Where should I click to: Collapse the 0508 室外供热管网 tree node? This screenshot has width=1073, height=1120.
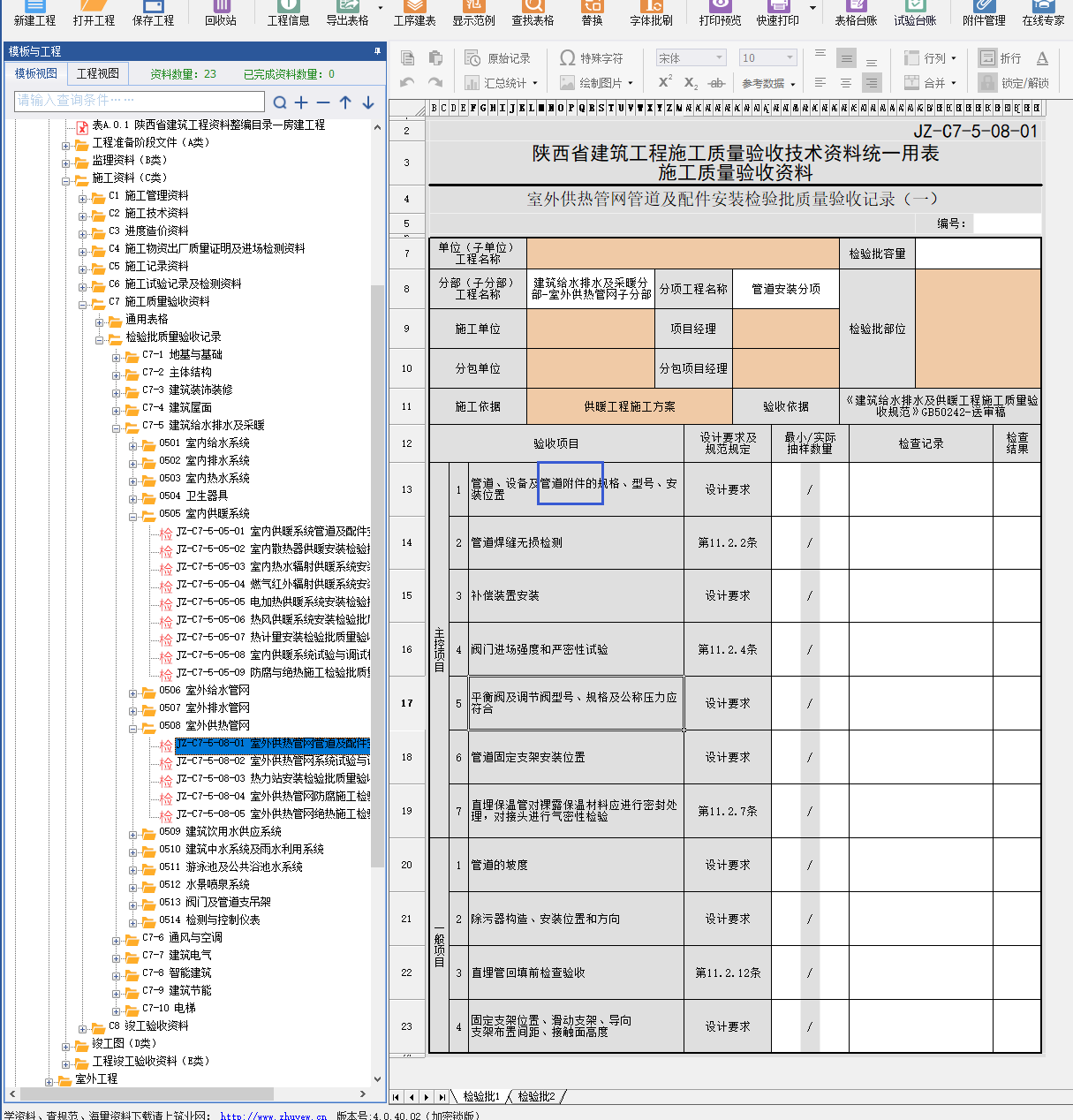tap(132, 729)
